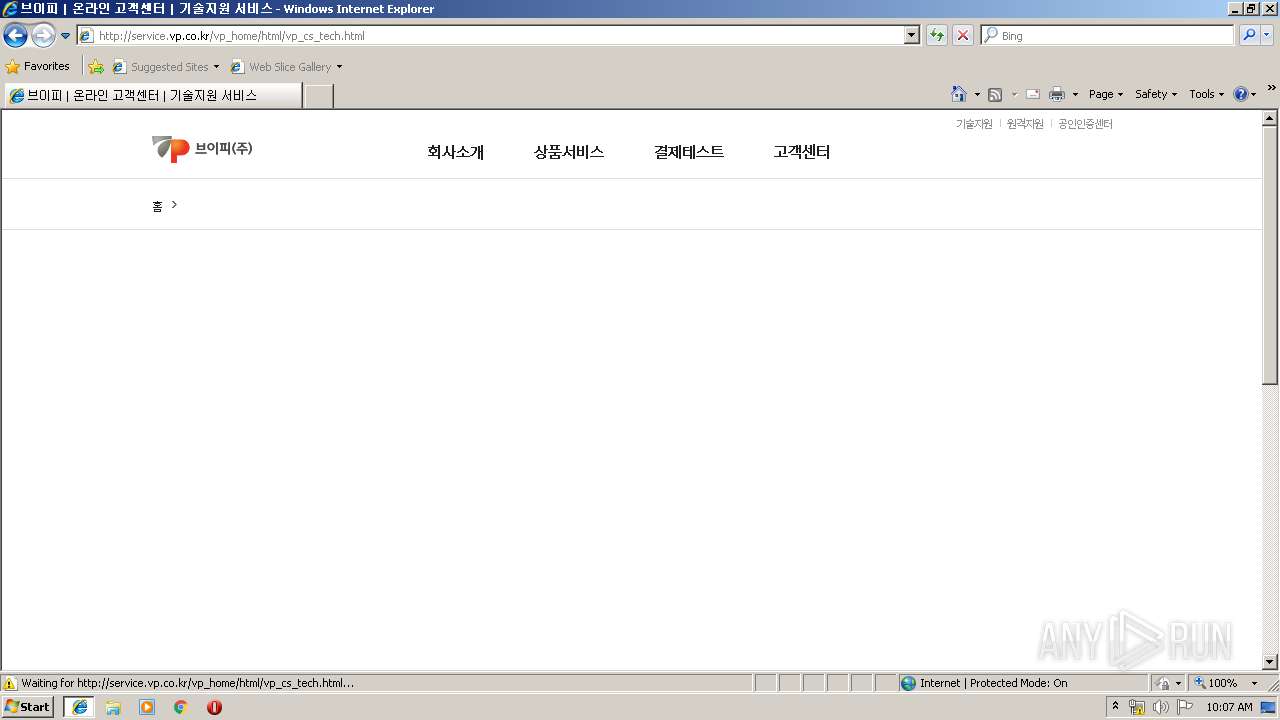Expand the Web Slice Gallery dropdown arrow
1280x720 pixels.
pyautogui.click(x=339, y=67)
